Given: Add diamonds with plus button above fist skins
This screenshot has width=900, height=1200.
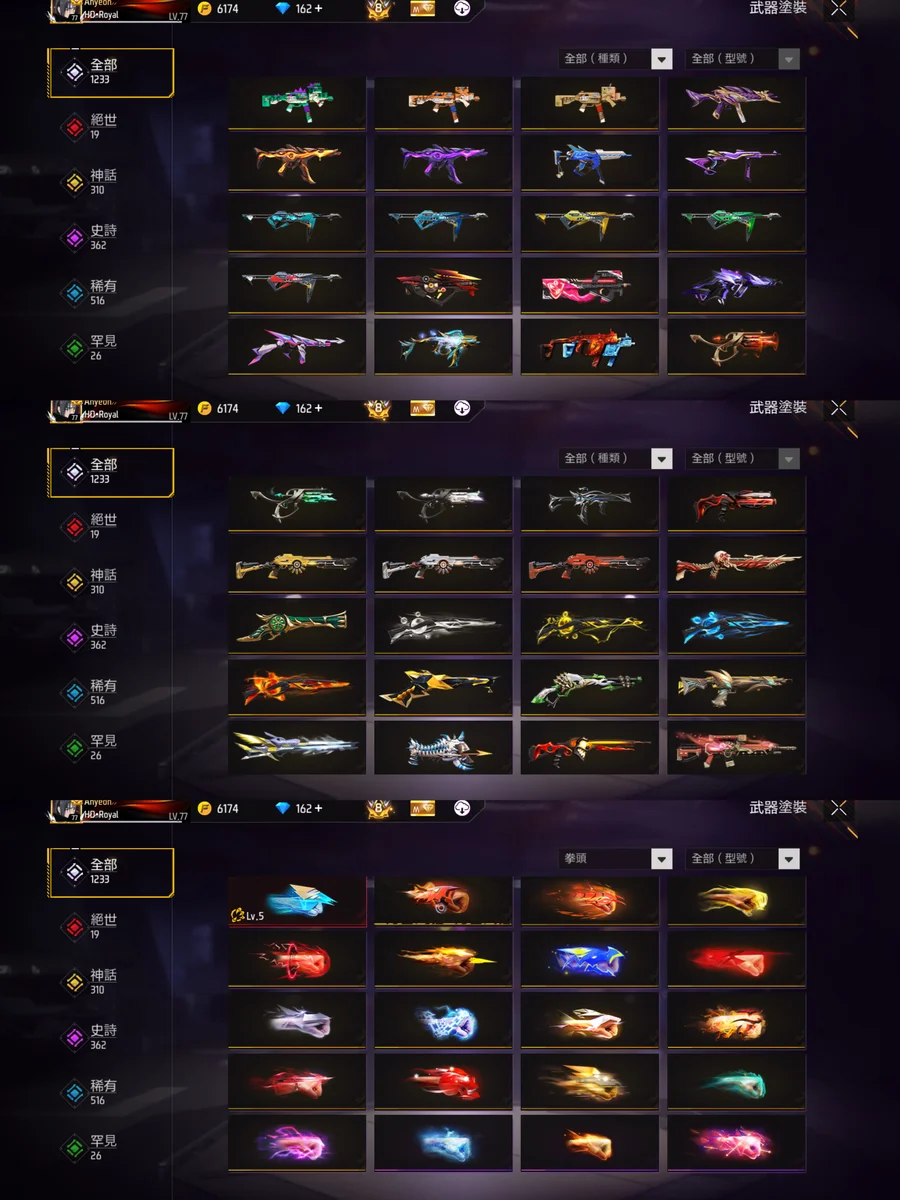Looking at the screenshot, I should coord(319,808).
